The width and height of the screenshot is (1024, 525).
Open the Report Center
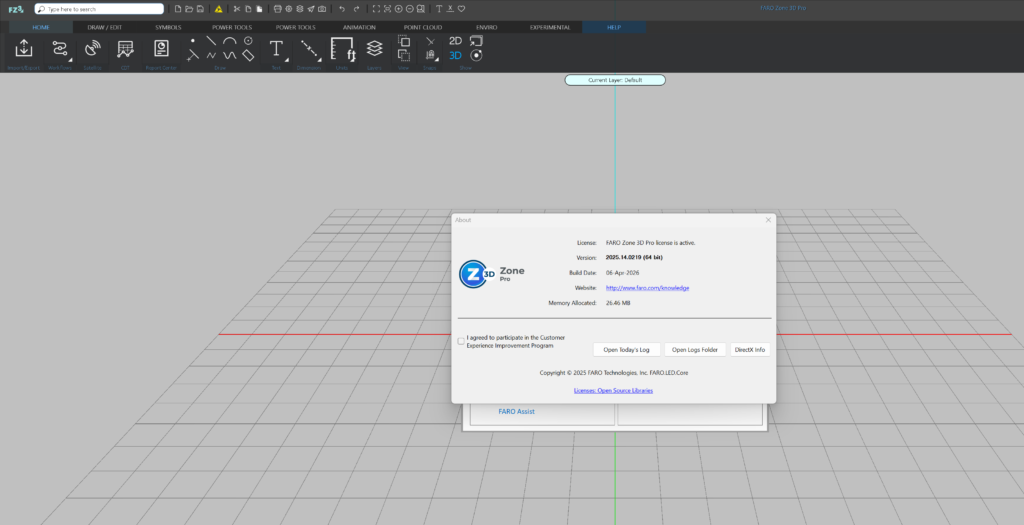point(161,48)
